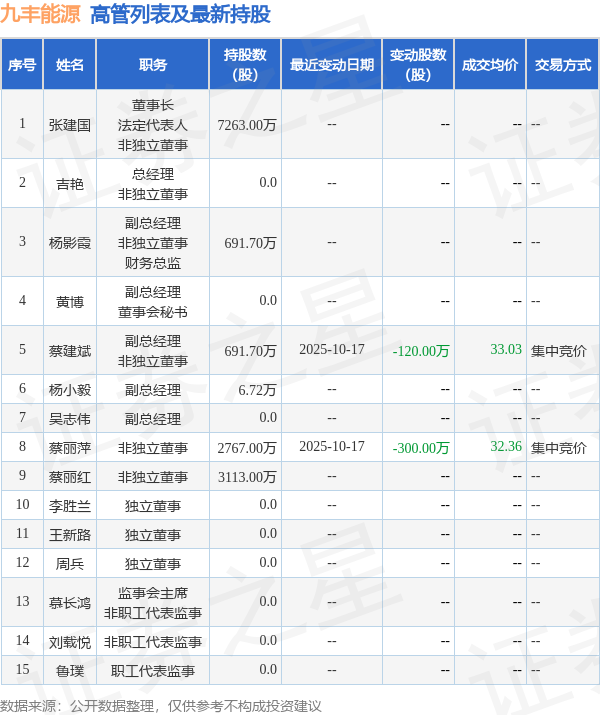The width and height of the screenshot is (600, 715).
Task: Click 蔡丽红's position 非独立董事
Action: pos(153,477)
